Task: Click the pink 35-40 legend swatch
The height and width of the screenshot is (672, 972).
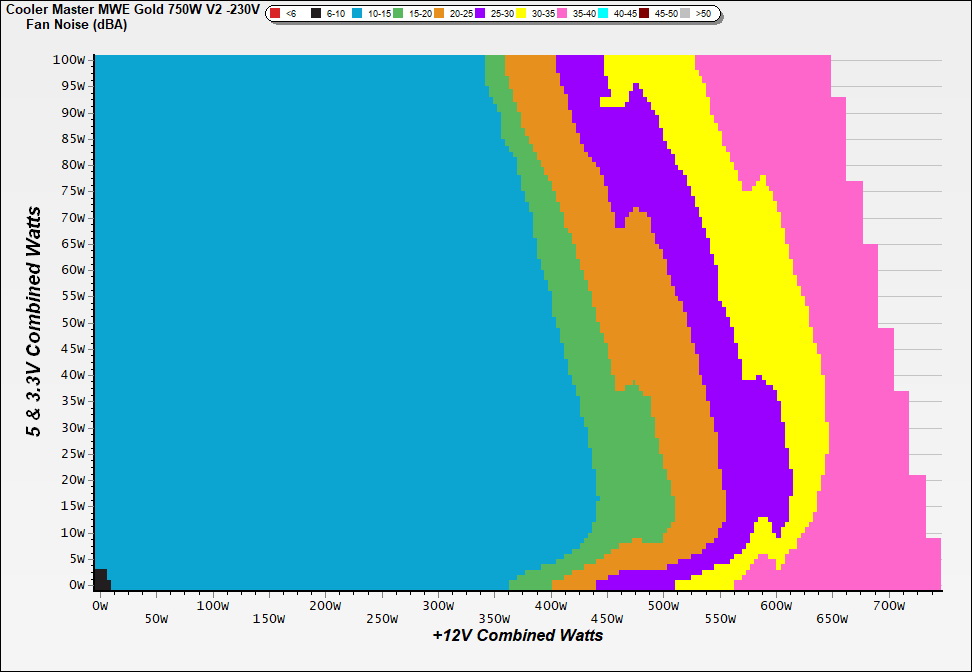Action: tap(563, 14)
